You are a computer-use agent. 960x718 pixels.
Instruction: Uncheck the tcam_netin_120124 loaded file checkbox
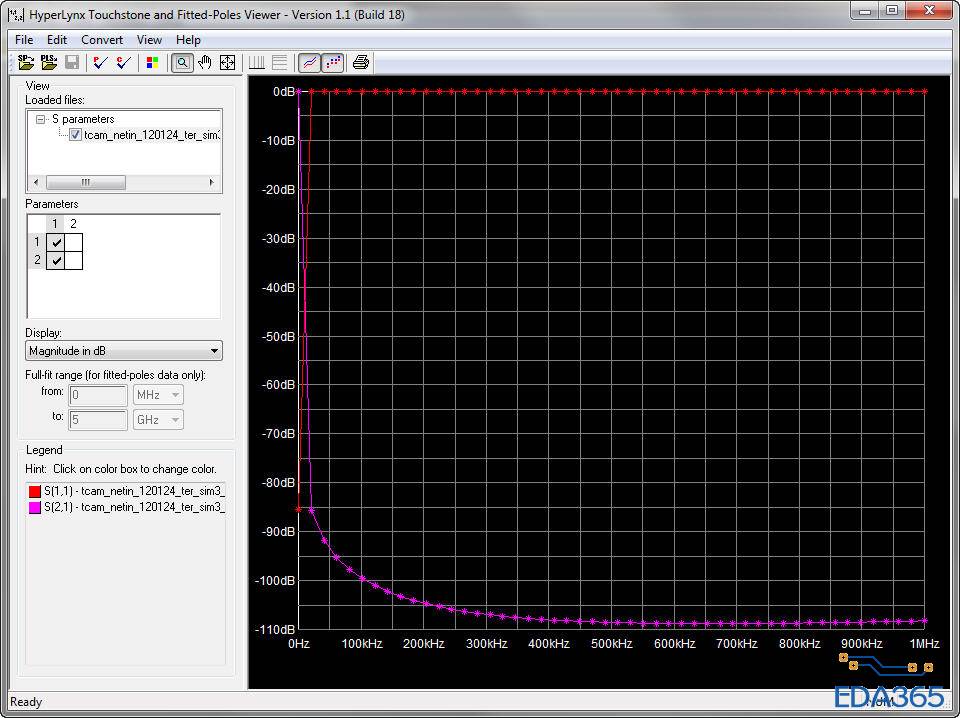point(76,135)
